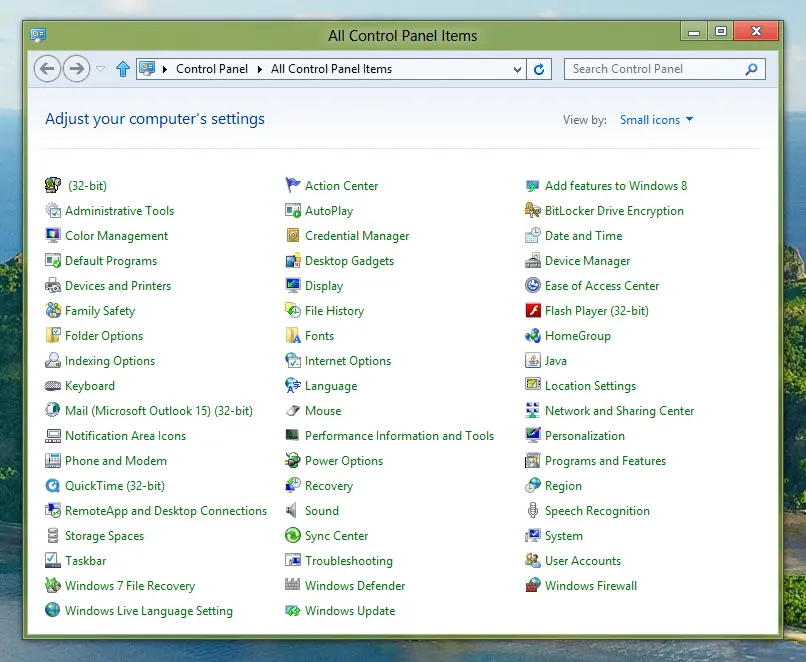Open Troubleshooting

[x=349, y=561]
